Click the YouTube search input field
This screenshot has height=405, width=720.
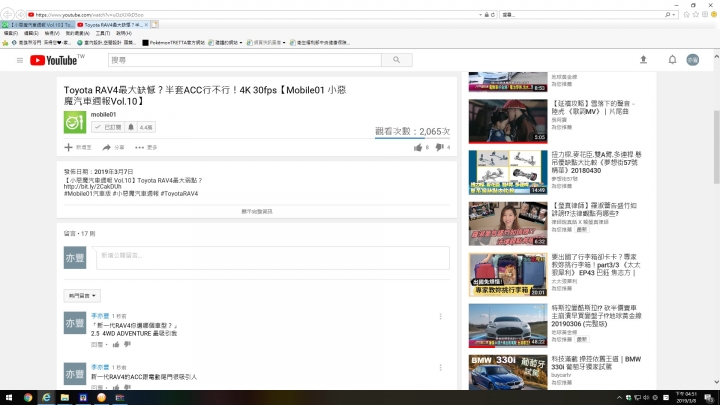[245, 60]
